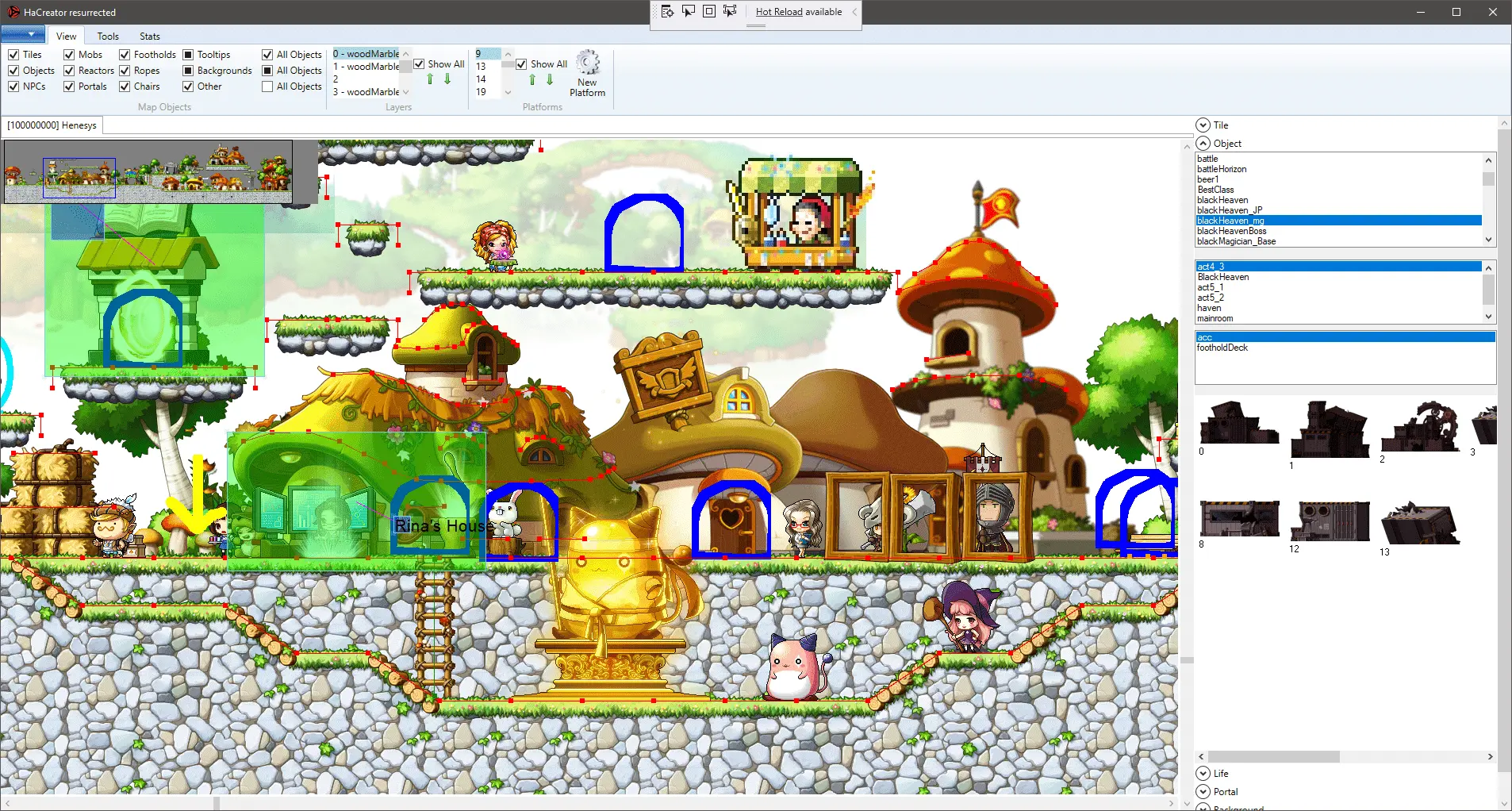Screen dimensions: 1512x811
Task: Click the New Platform gear icon
Action: [x=587, y=63]
